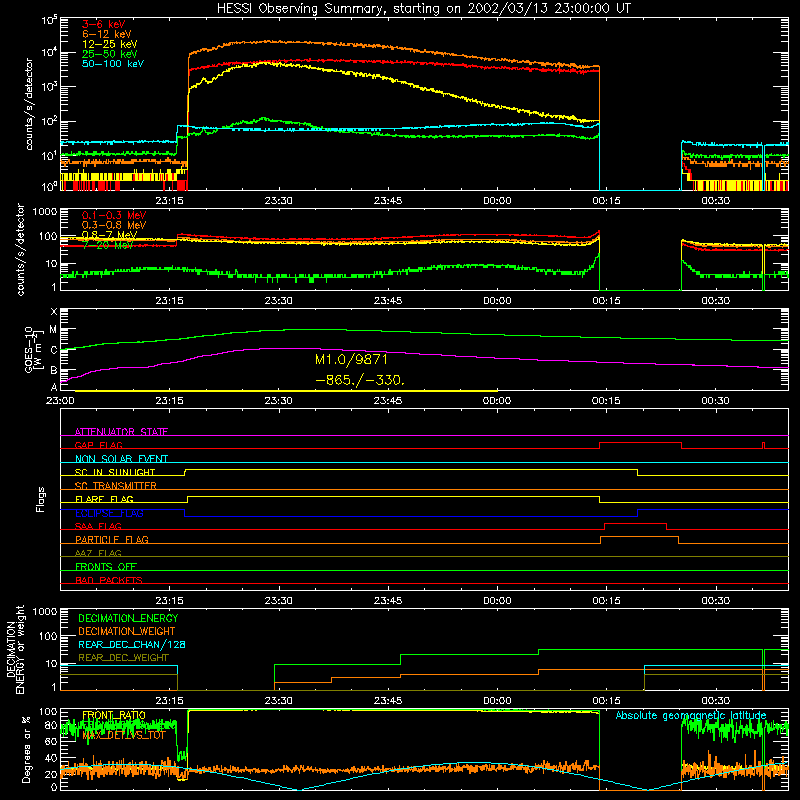
Task: Select the 'Degrees or %' axis label
Action: point(26,749)
